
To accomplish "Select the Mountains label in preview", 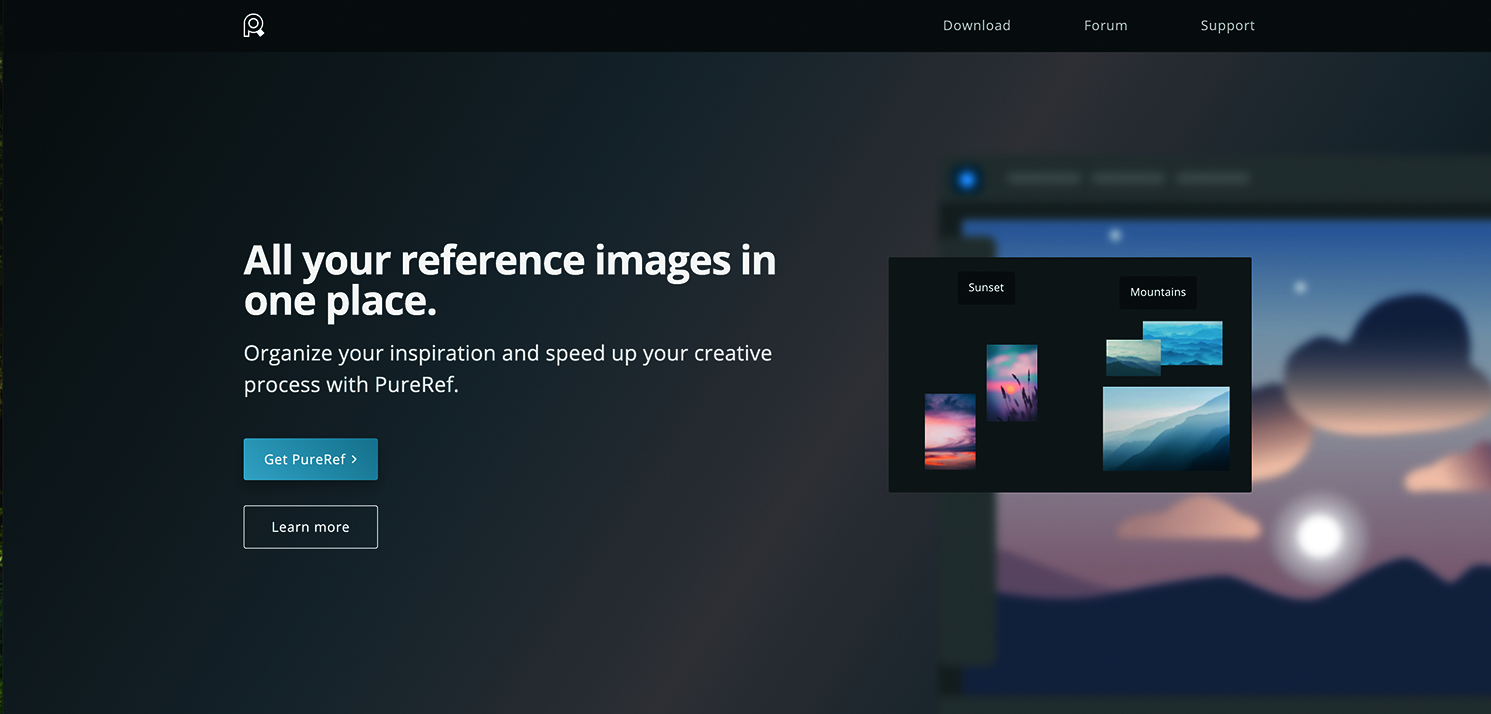I will 1158,292.
